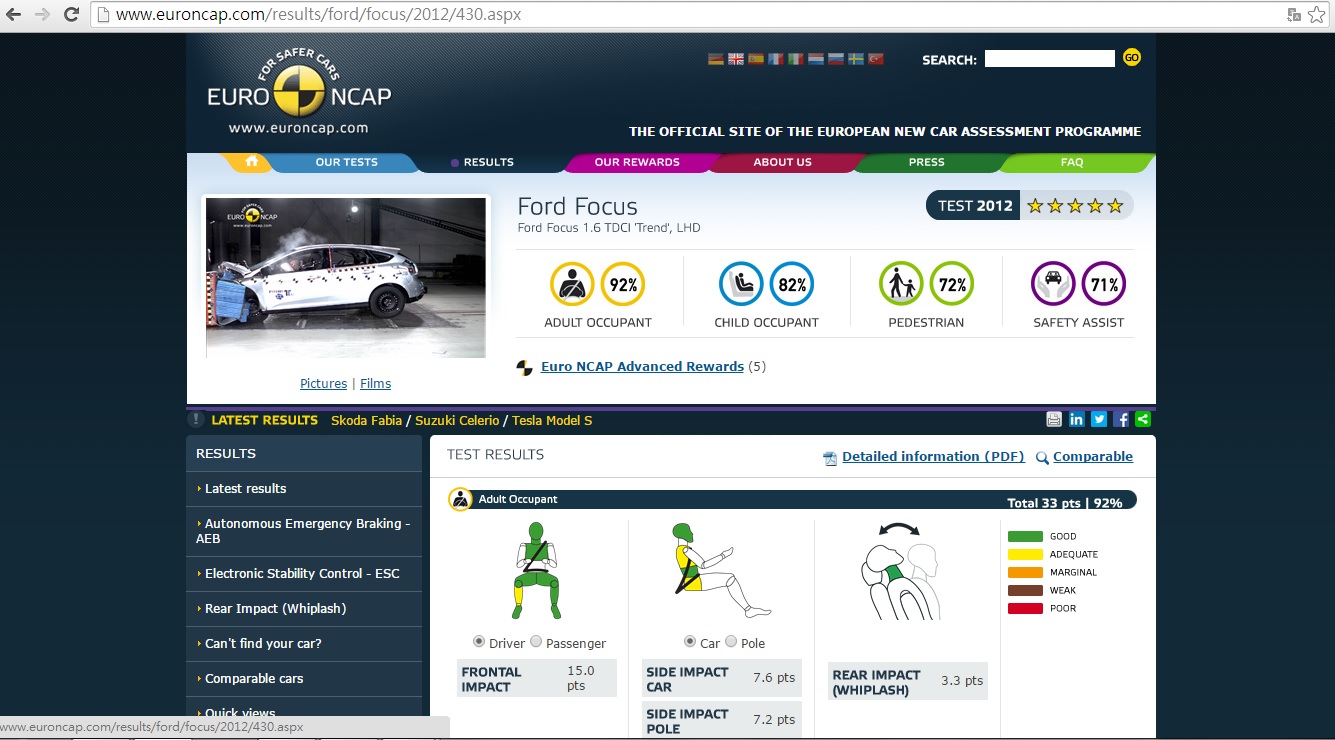The height and width of the screenshot is (740, 1335).
Task: Click the Adult Occupant rating icon
Action: 572,284
